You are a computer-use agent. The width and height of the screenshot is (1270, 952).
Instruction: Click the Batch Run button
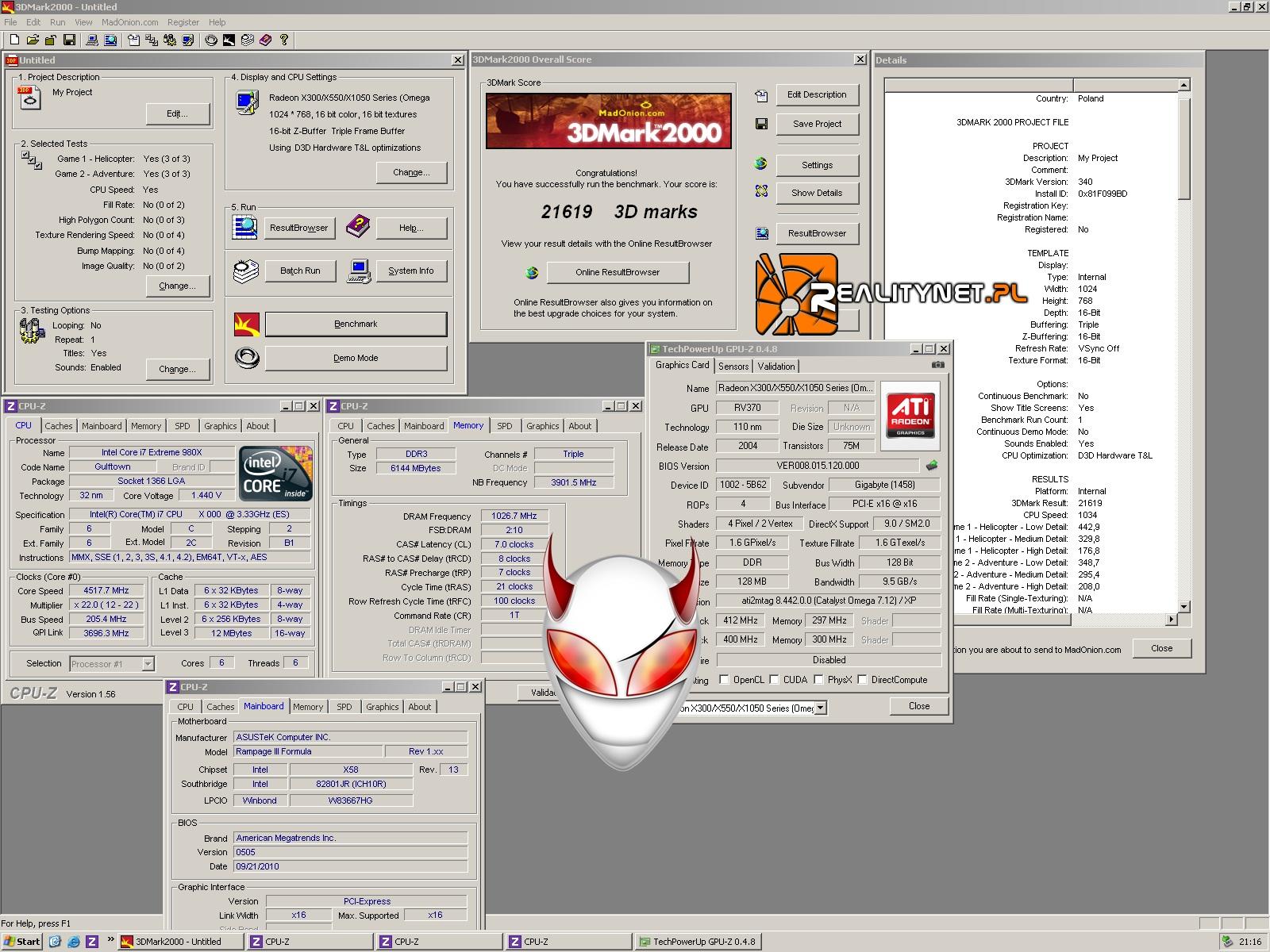pyautogui.click(x=300, y=271)
